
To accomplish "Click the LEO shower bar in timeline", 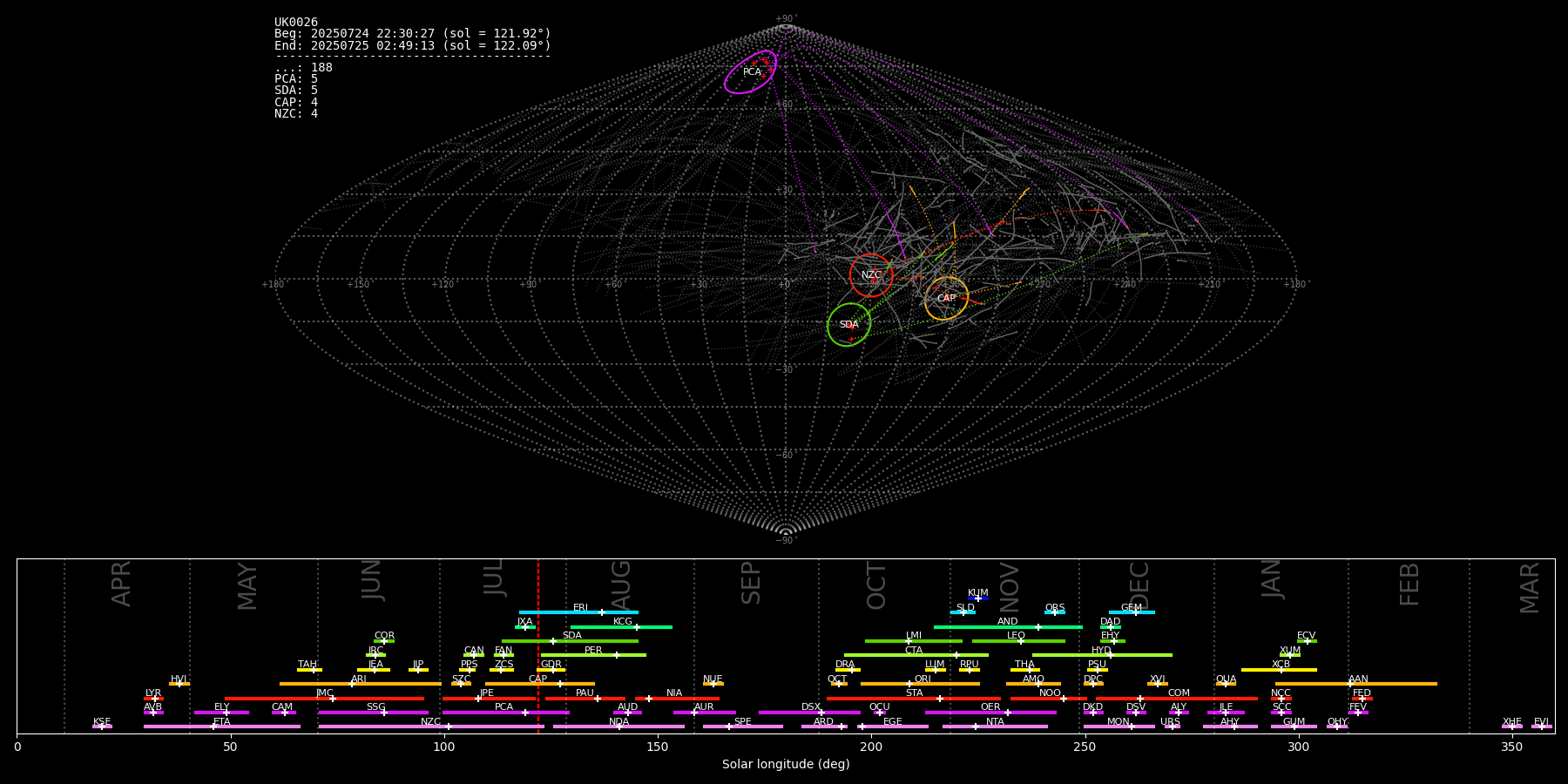I will (1018, 641).
